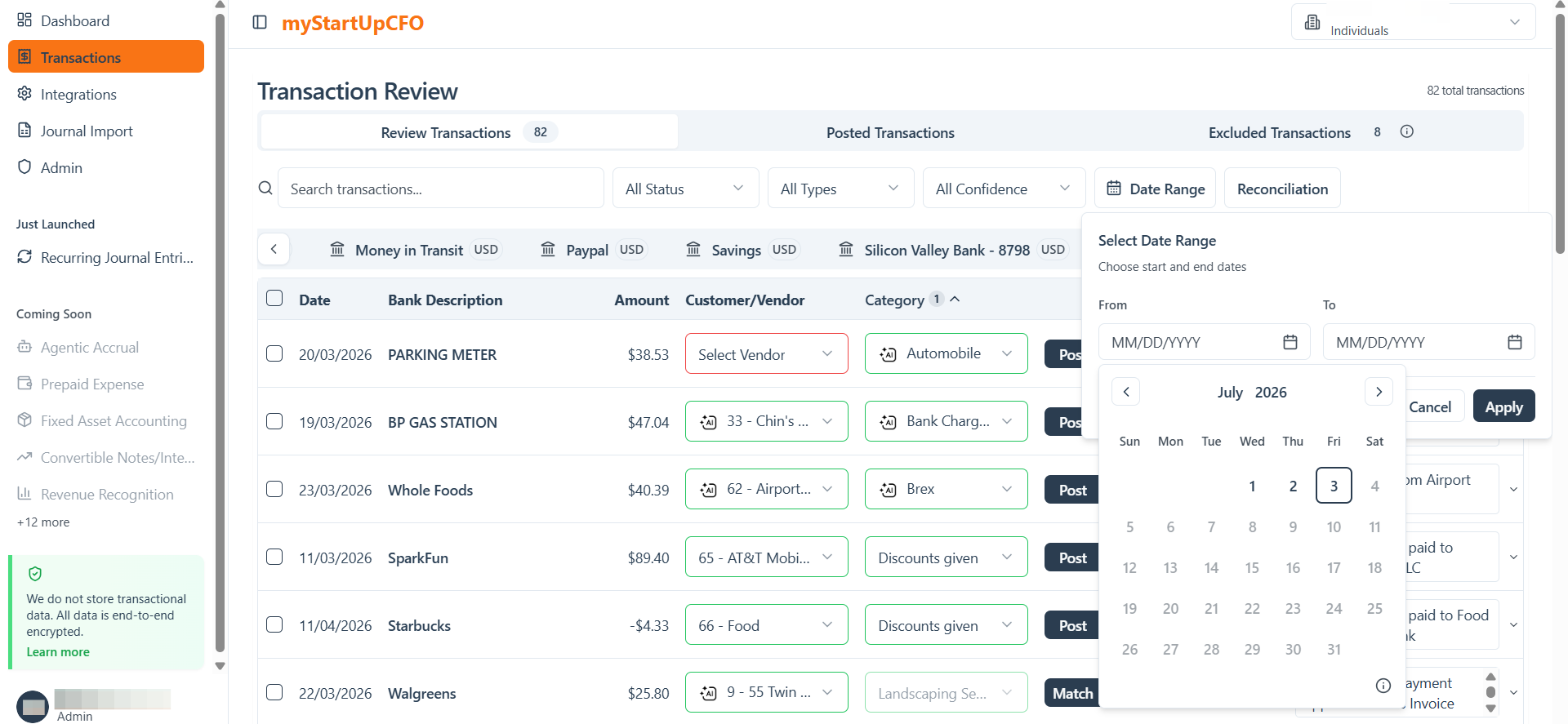The image size is (1568, 724).
Task: Select the Transactions sidebar item
Action: [106, 56]
